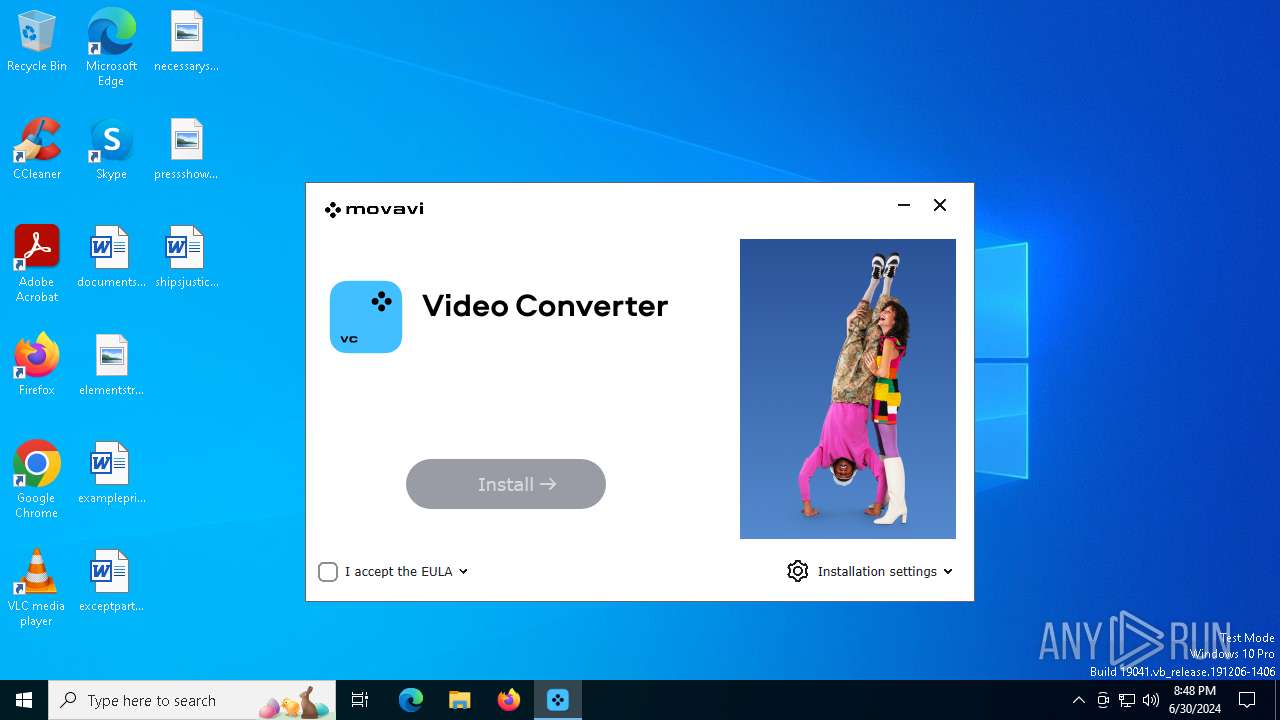Open the taskbar clock and date
Screen dimensions: 1280x720
click(x=1195, y=700)
